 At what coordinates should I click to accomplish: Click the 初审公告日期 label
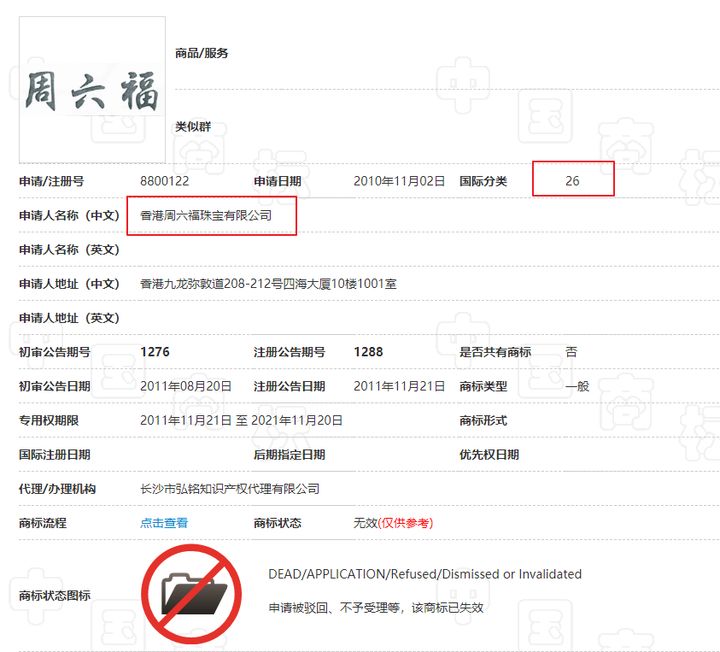tap(55, 386)
